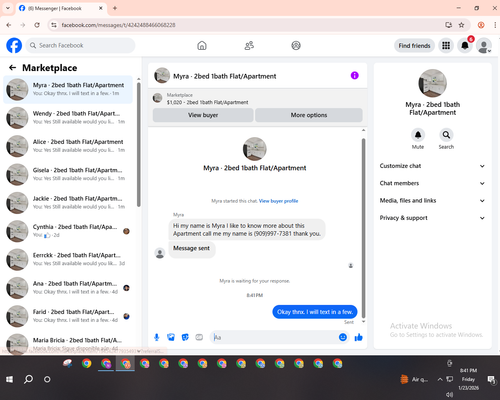
Task: Open the tab search dropdown arrow
Action: [8, 8]
